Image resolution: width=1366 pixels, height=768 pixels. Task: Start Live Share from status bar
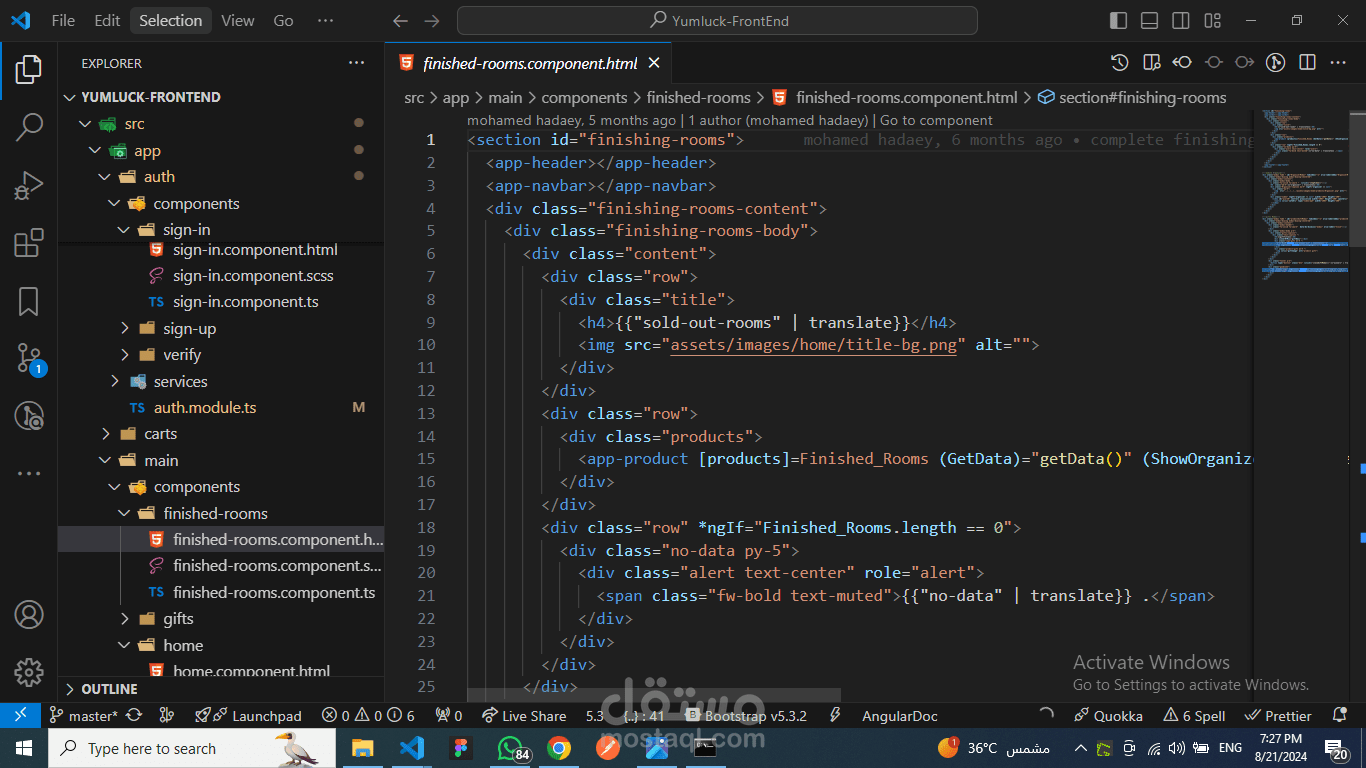pyautogui.click(x=524, y=716)
